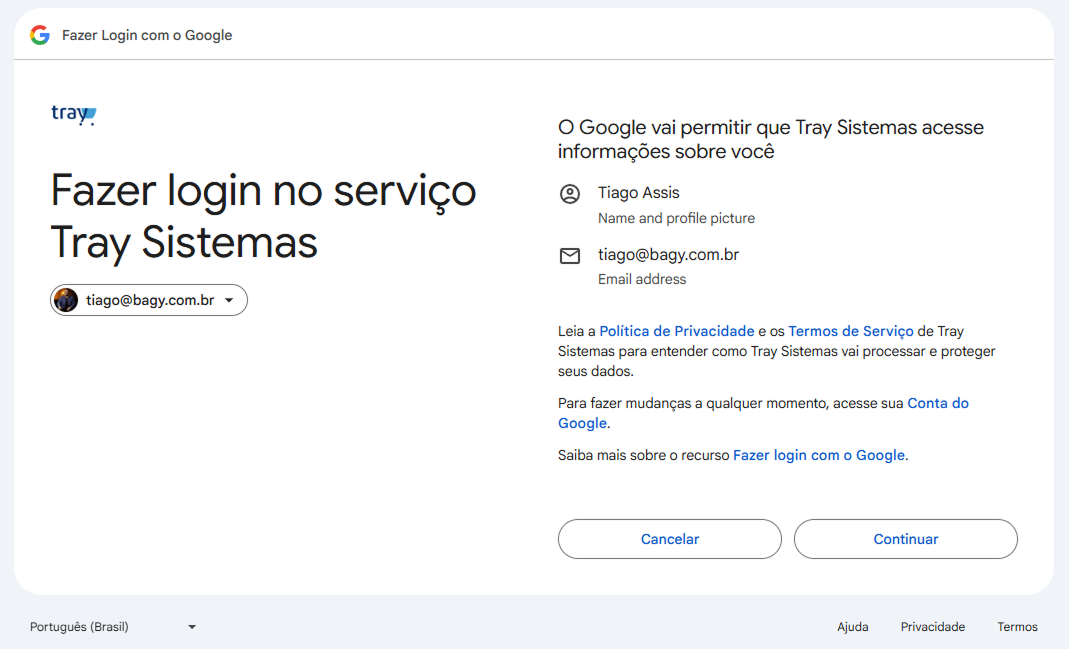1069x649 pixels.
Task: Click the 'O Google vai permitir' heading
Action: pos(770,139)
